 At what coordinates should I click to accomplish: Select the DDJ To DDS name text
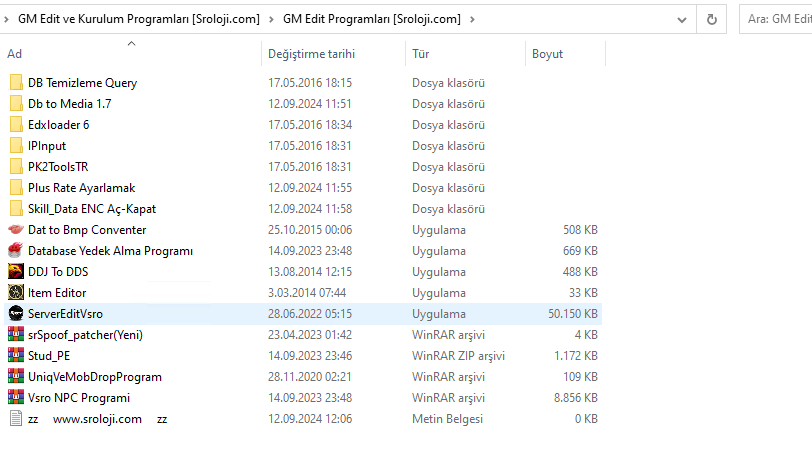[x=58, y=272]
